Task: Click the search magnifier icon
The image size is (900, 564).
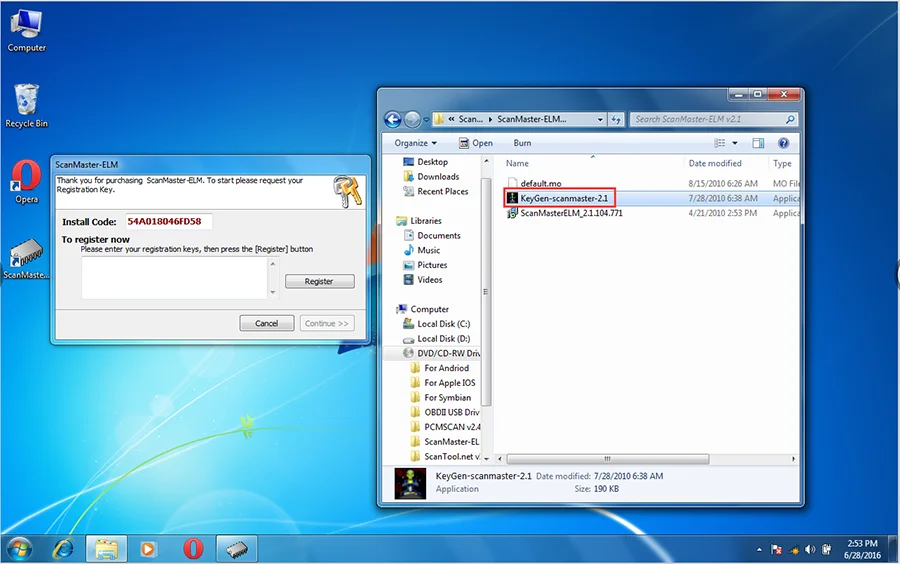Action: (x=790, y=119)
